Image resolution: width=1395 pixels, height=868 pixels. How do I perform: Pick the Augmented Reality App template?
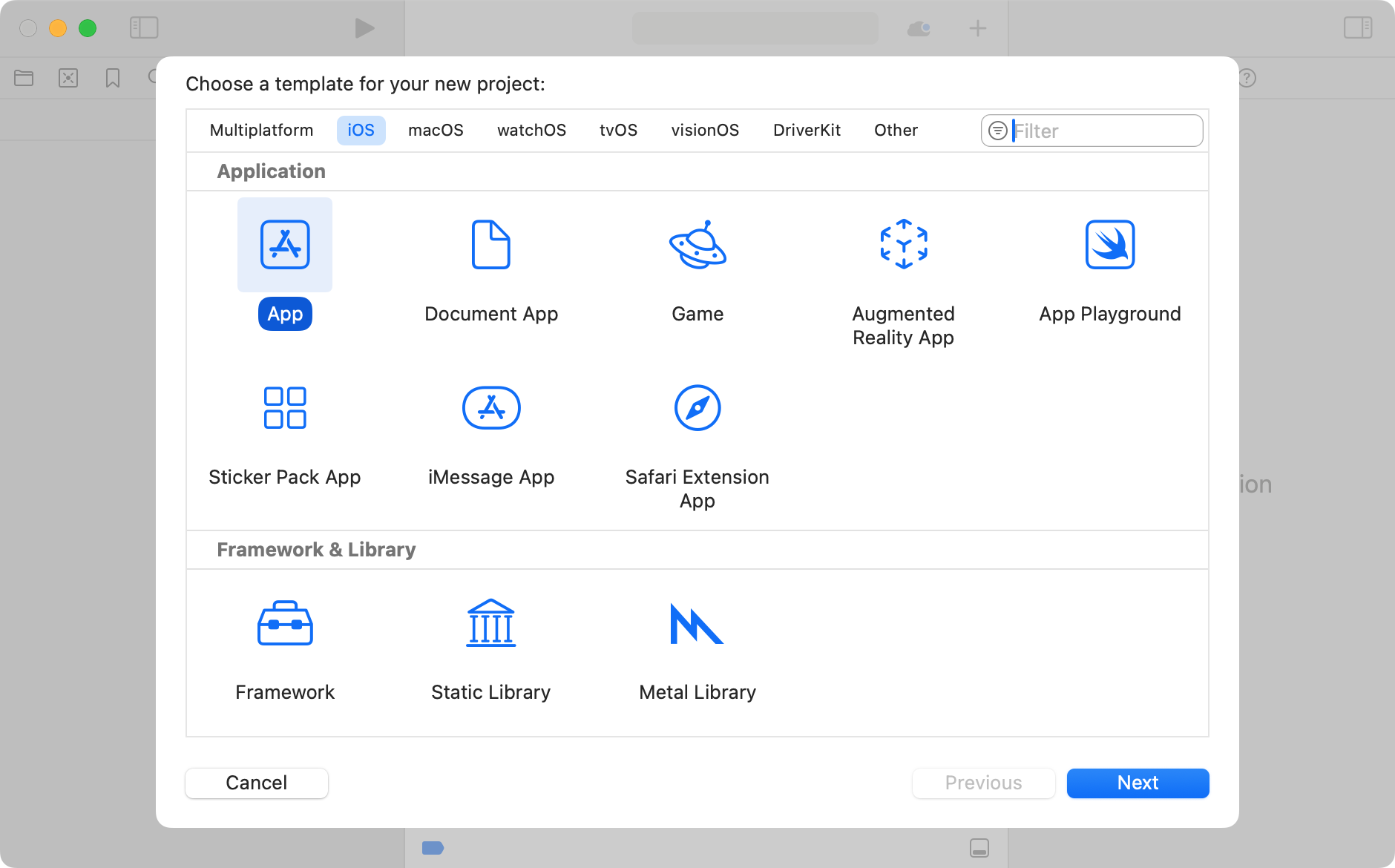(x=903, y=245)
